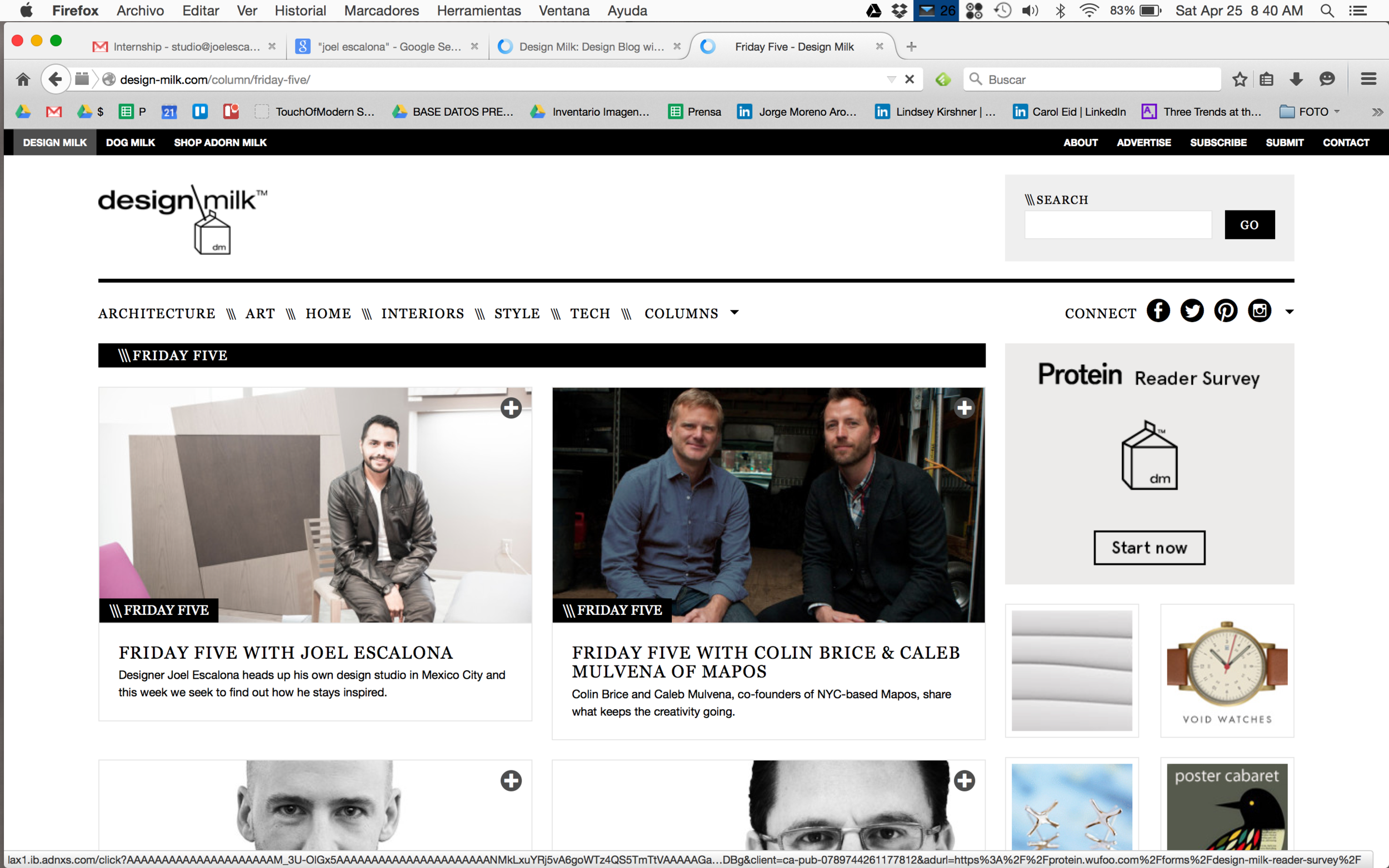Open the address bar history dropdown arrow

tap(891, 79)
